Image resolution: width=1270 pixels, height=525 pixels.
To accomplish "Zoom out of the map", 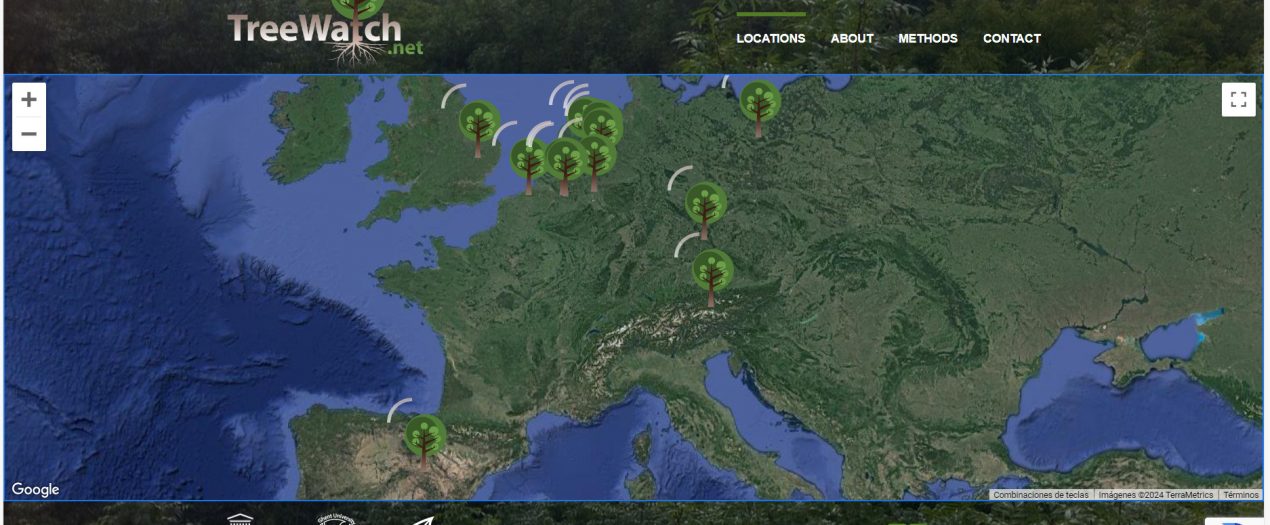I will tap(29, 134).
